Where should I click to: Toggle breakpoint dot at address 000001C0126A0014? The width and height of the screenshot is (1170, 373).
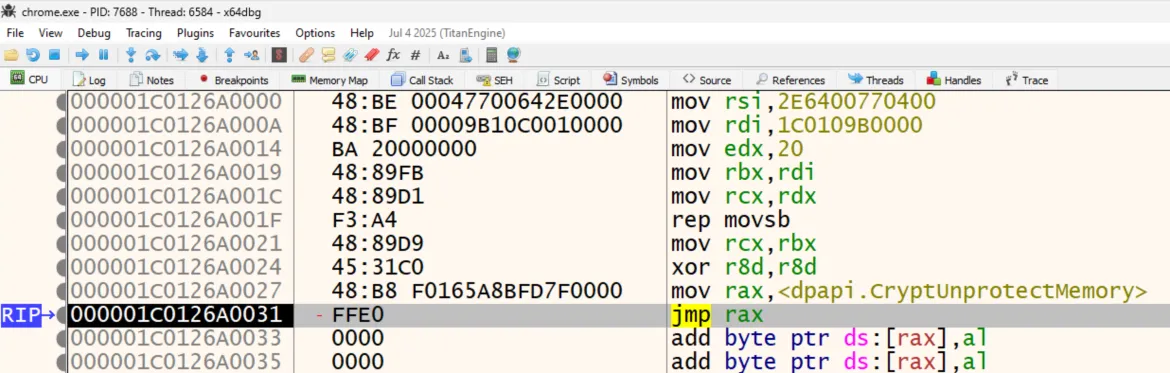coord(61,148)
